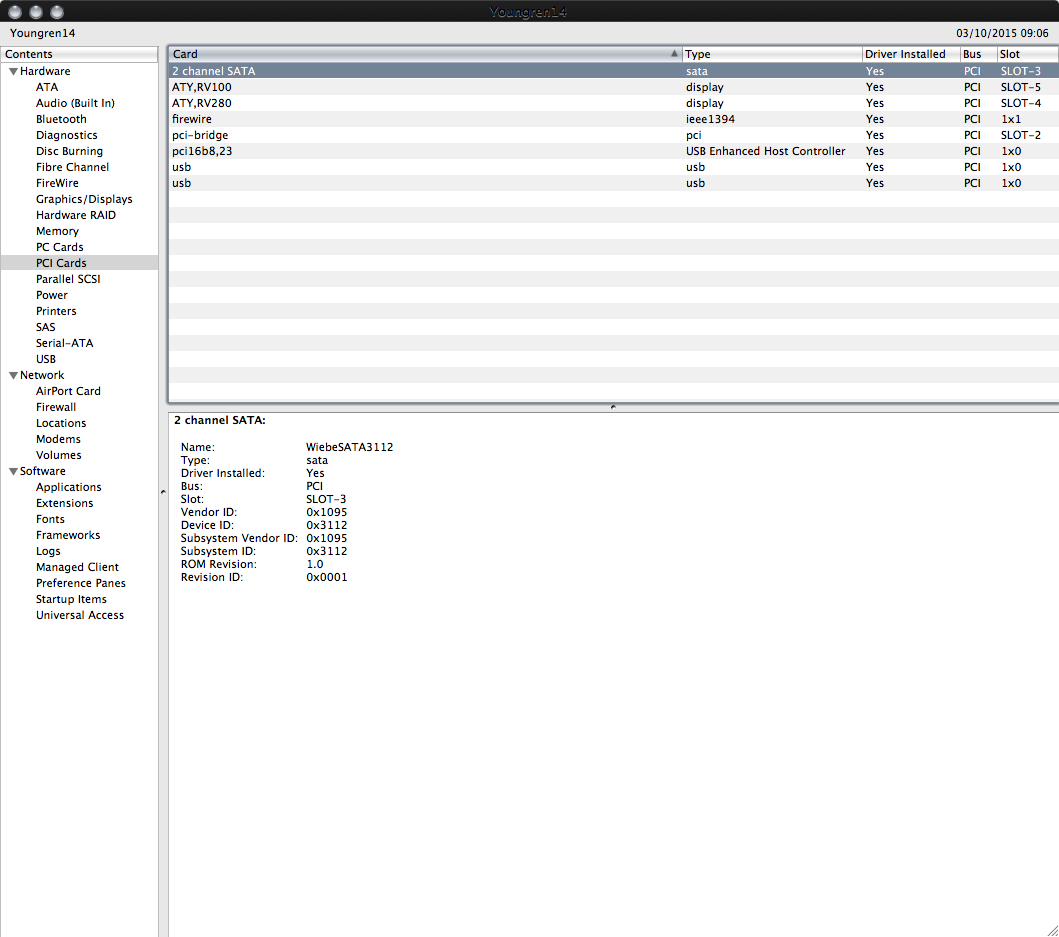1059x937 pixels.
Task: Select Startup Items under Software
Action: coord(71,600)
